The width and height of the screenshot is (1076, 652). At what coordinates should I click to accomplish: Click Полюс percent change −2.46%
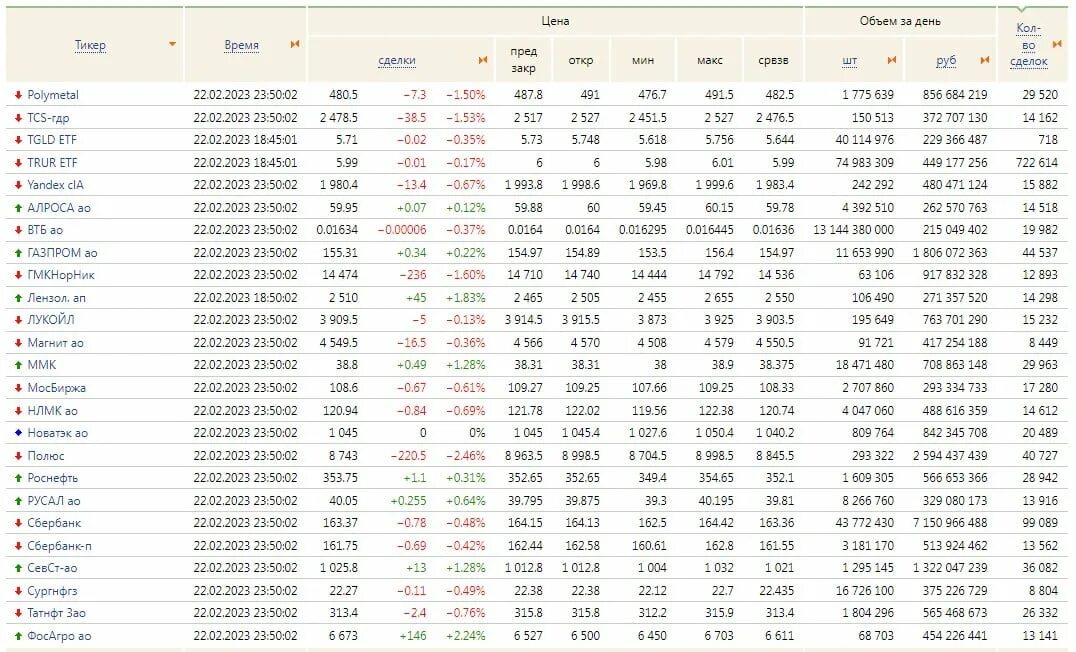[x=465, y=456]
